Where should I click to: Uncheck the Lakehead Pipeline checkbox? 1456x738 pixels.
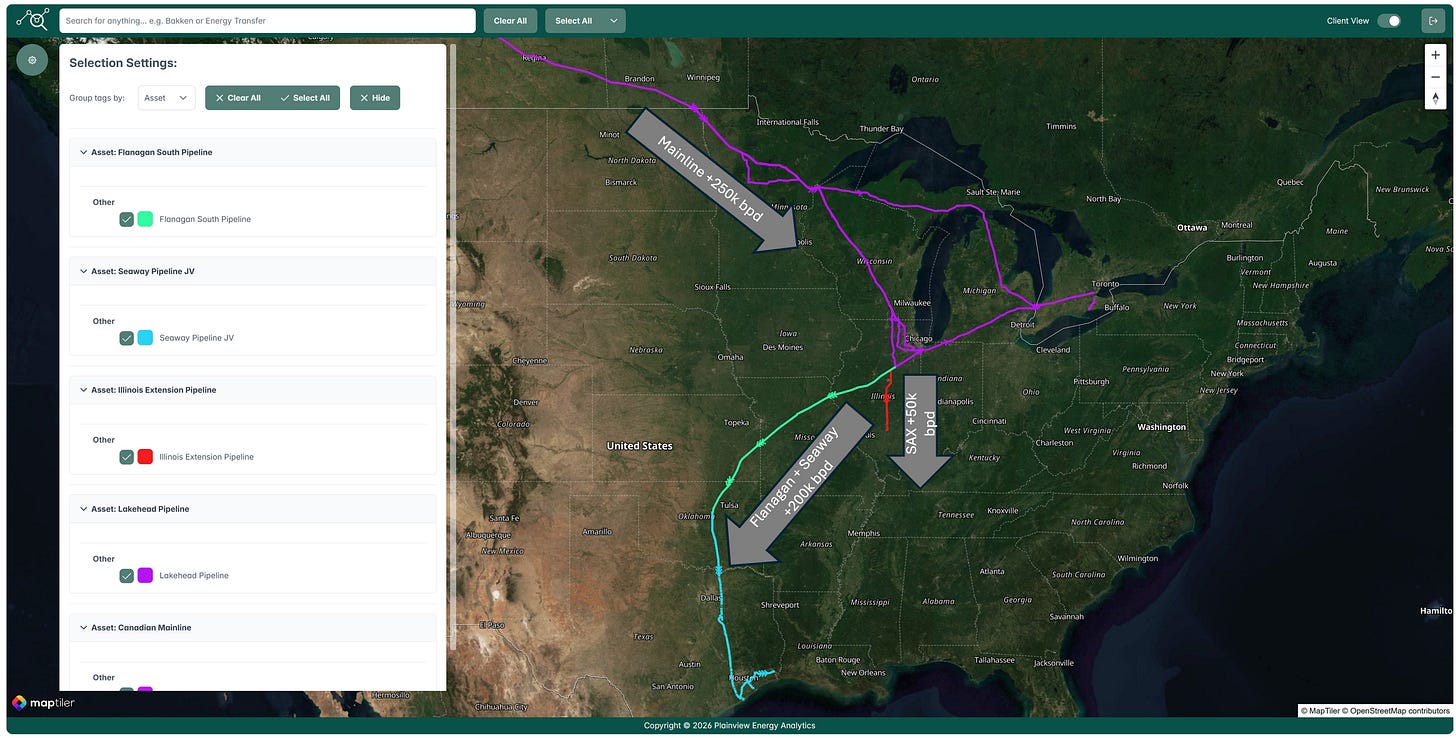126,576
